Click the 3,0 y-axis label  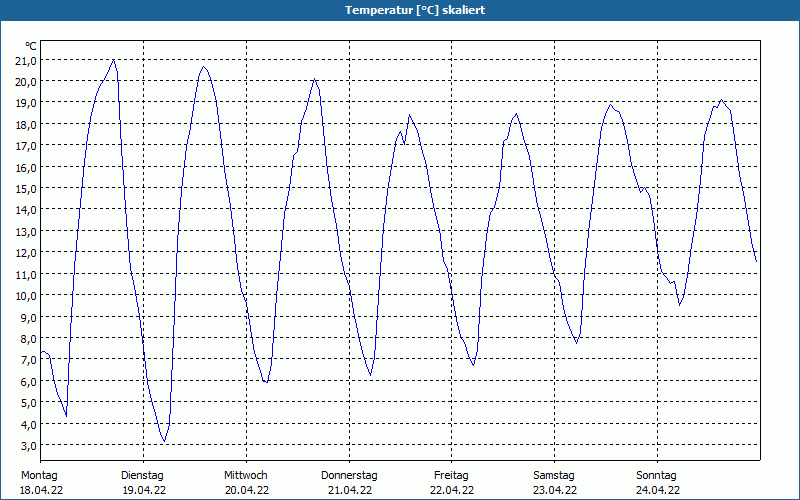click(27, 445)
